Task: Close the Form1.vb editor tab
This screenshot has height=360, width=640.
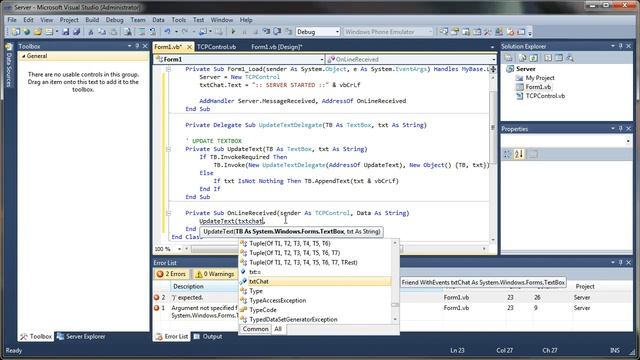Action: (x=189, y=47)
